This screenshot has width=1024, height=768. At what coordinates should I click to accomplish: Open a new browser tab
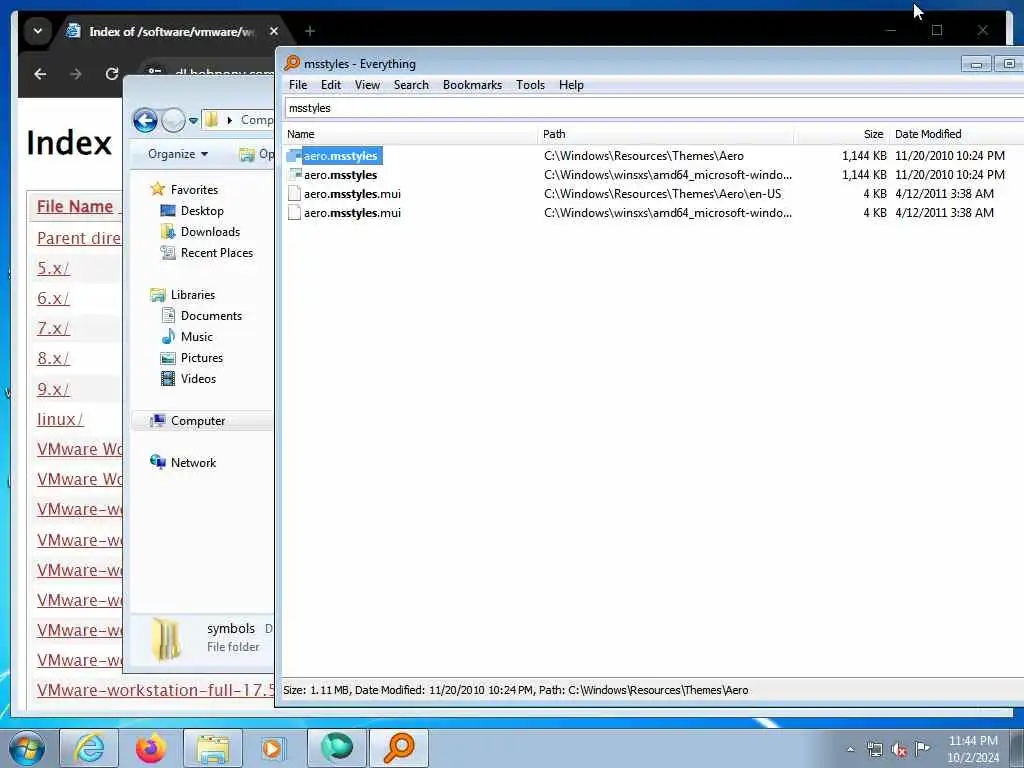(x=310, y=31)
